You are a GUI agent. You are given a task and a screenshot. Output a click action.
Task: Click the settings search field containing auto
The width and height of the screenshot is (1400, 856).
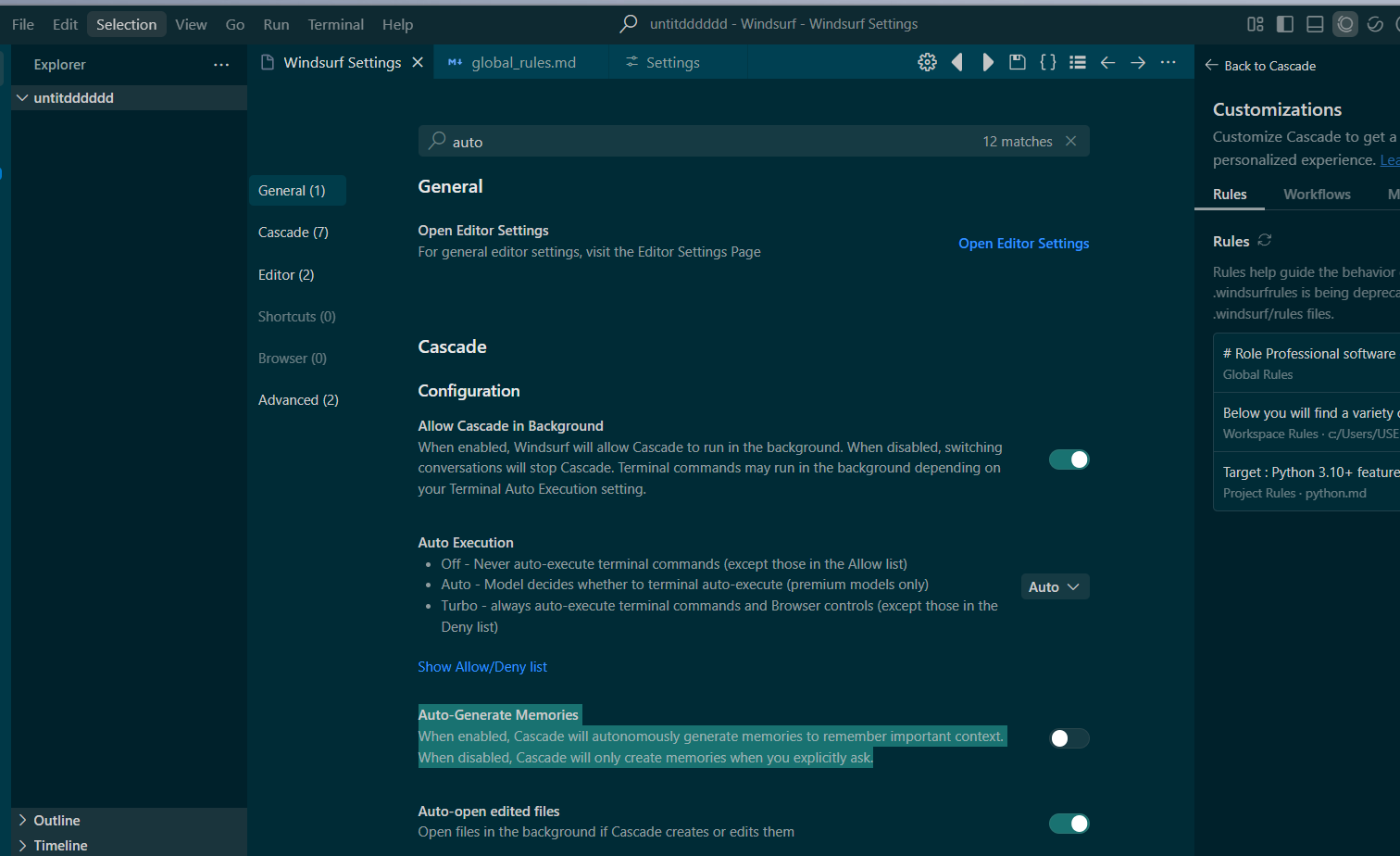pyautogui.click(x=754, y=141)
